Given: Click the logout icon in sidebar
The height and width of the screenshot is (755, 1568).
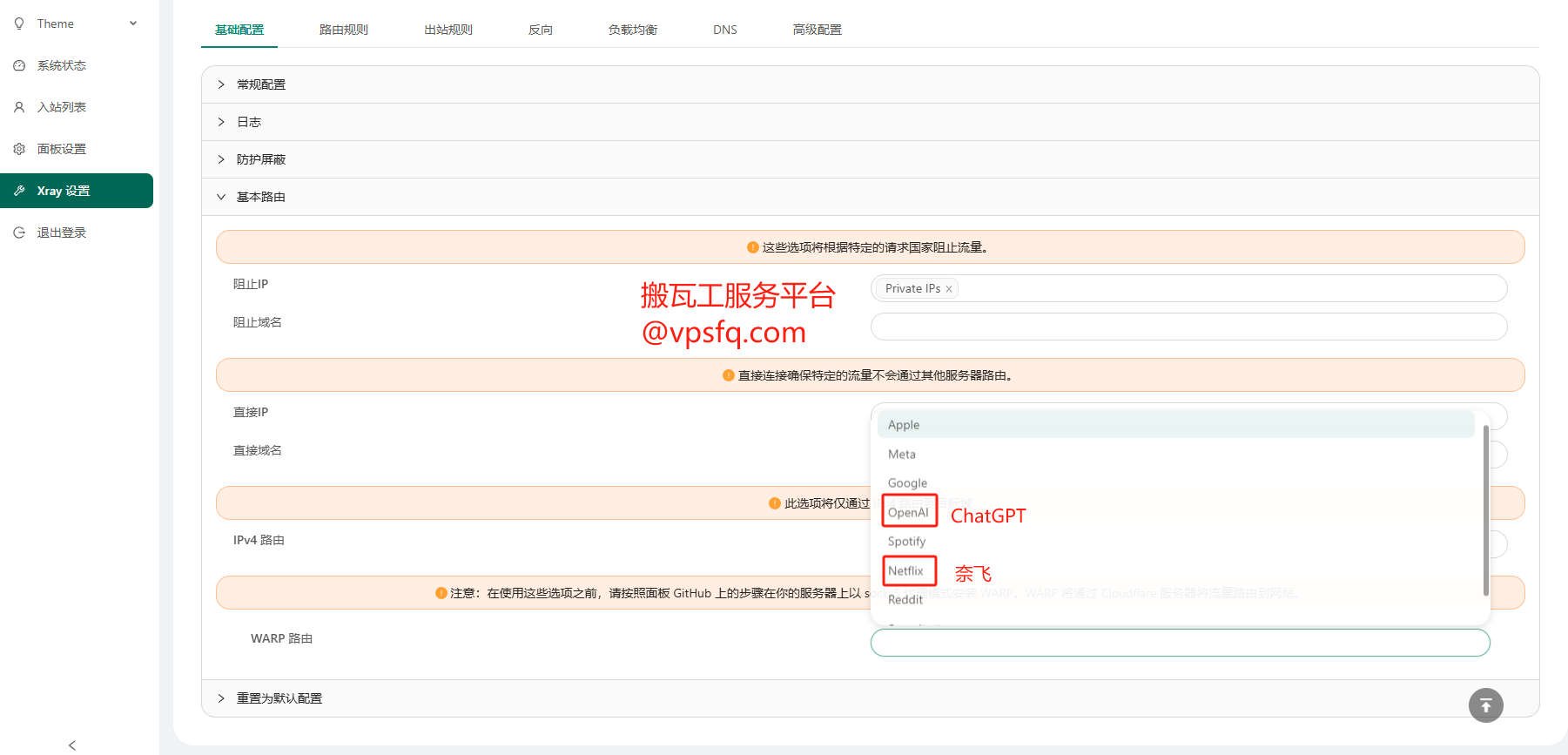Looking at the screenshot, I should (19, 233).
